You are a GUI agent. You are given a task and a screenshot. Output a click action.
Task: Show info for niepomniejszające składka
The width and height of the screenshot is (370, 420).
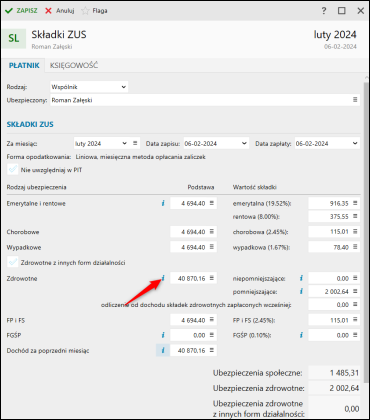click(301, 278)
